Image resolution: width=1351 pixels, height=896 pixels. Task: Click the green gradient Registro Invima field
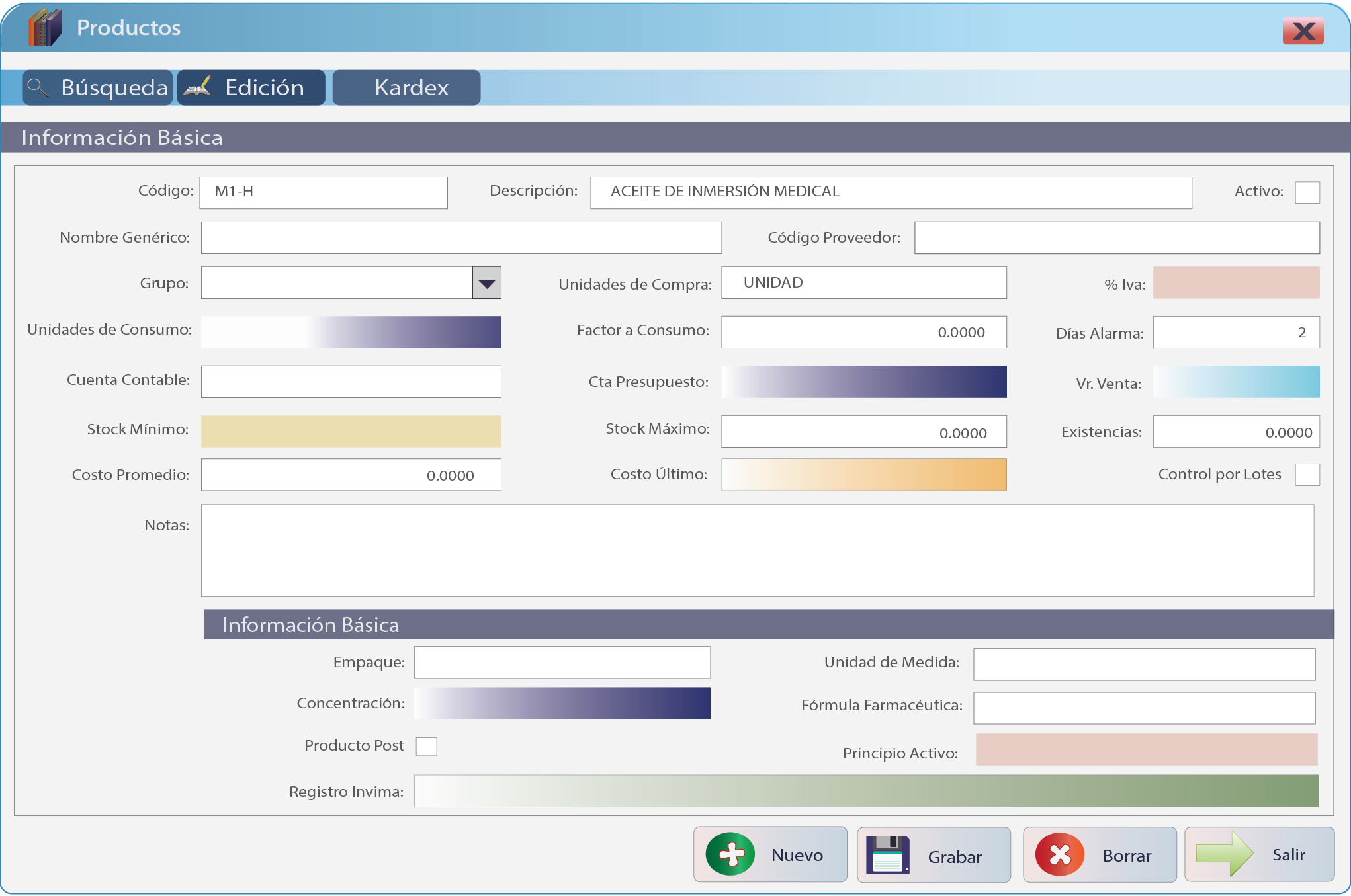pyautogui.click(x=866, y=791)
